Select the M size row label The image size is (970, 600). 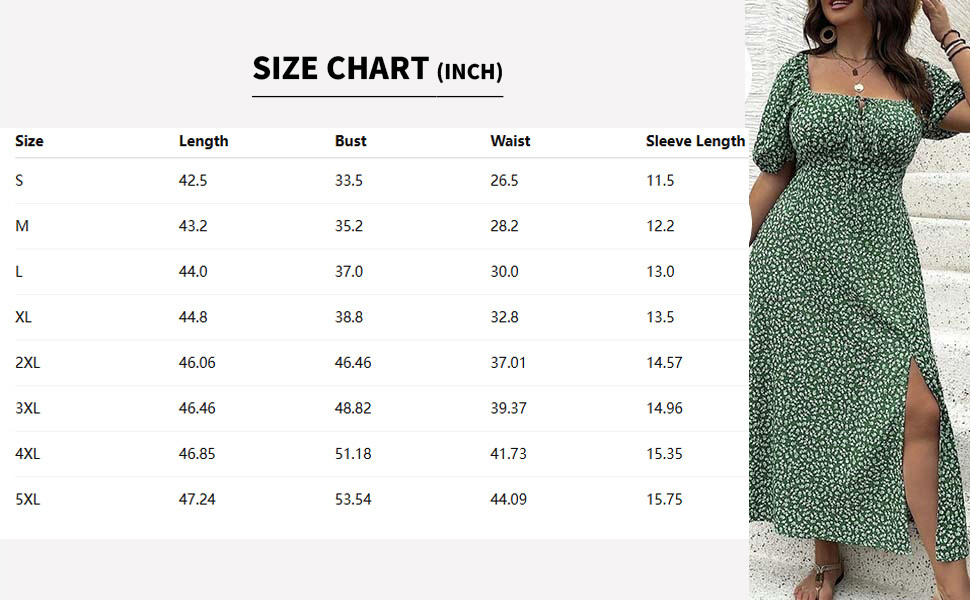pyautogui.click(x=22, y=226)
